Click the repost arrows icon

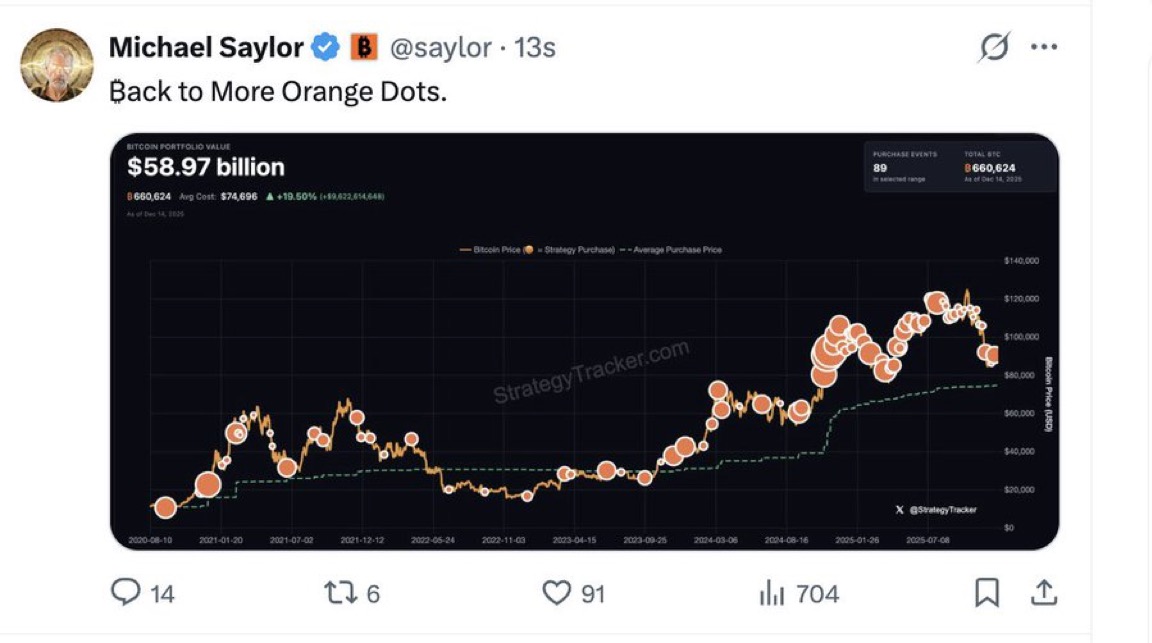[x=340, y=593]
